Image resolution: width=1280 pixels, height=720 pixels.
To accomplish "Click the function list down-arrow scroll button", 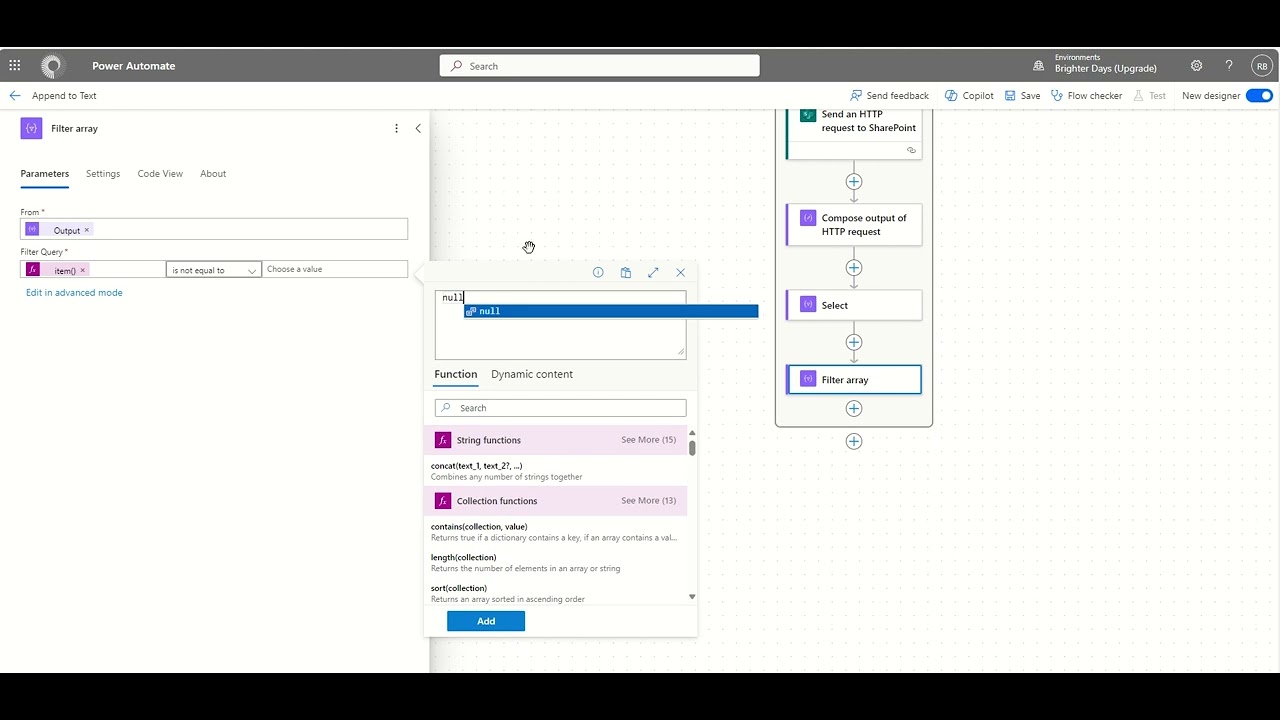I will tap(692, 597).
